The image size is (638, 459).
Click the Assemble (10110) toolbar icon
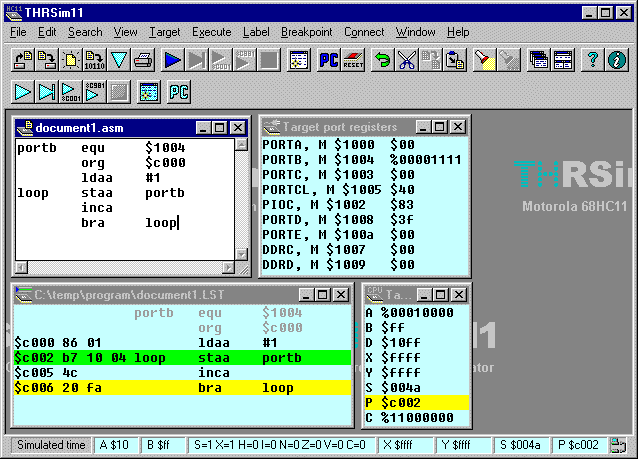(x=95, y=59)
